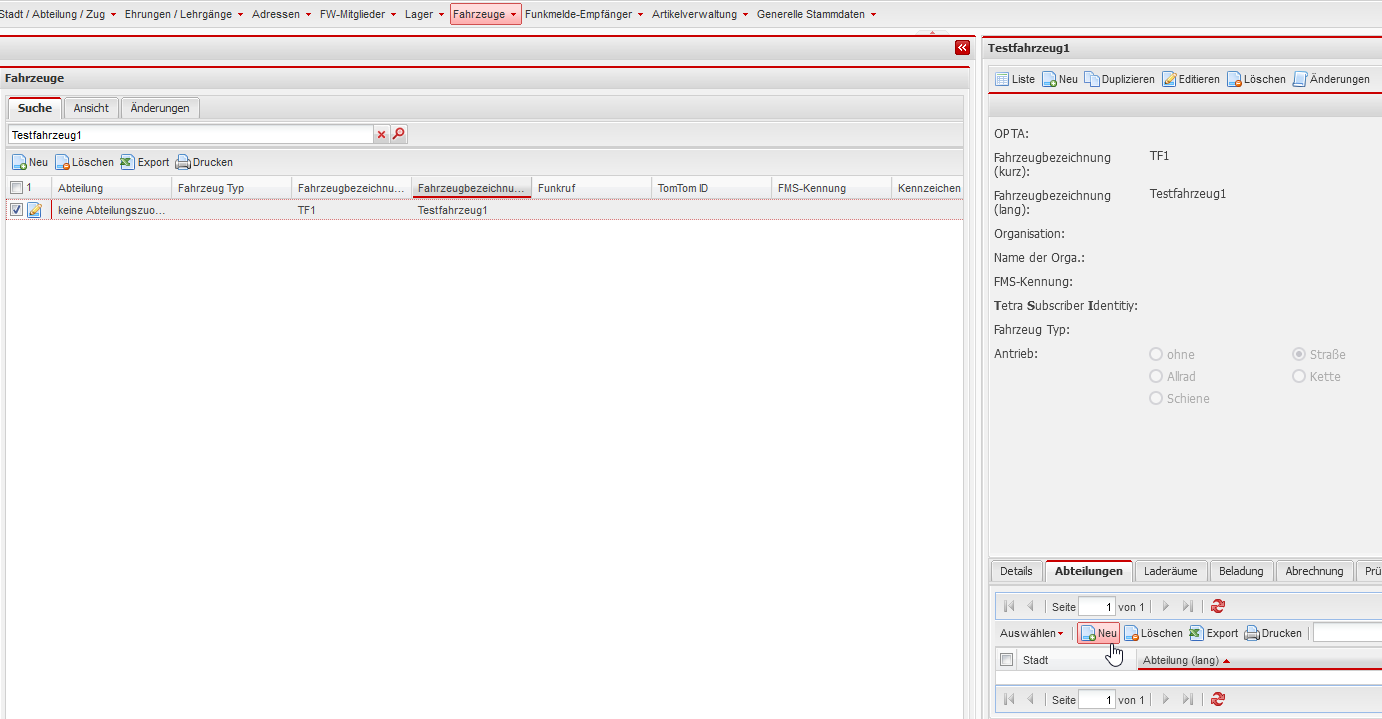Image resolution: width=1382 pixels, height=719 pixels.
Task: Click Editieren in the Testfahrzeug1 toolbar
Action: (1190, 79)
